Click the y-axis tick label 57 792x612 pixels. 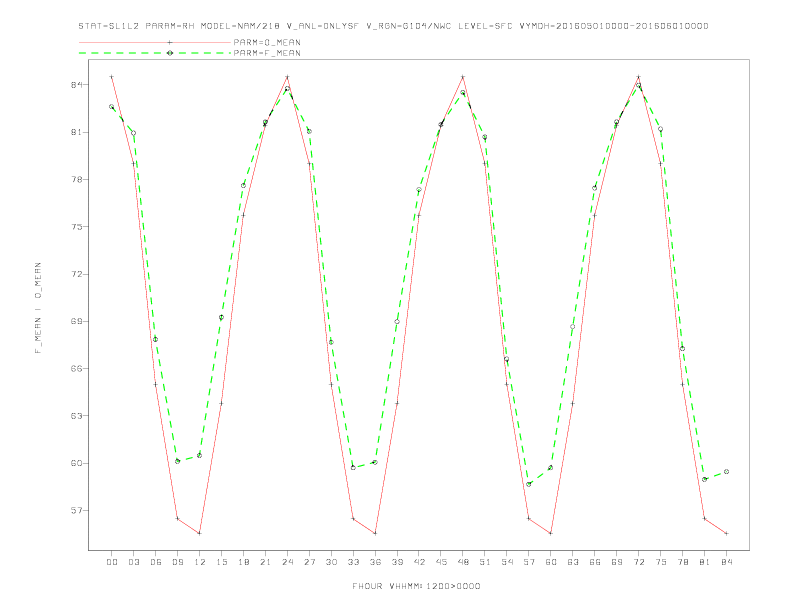tap(76, 511)
